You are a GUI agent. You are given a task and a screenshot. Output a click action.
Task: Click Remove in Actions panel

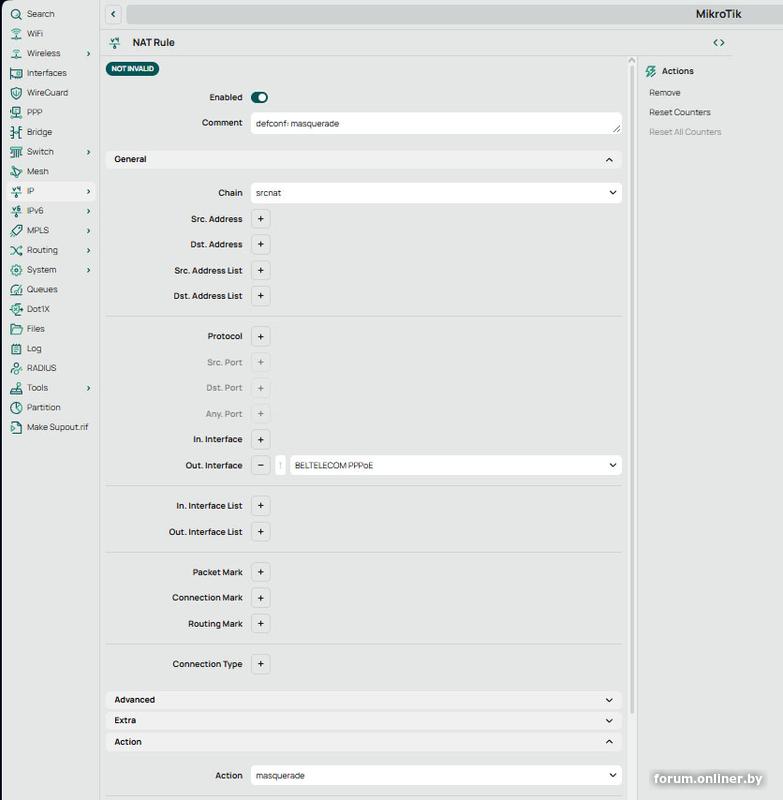click(665, 93)
